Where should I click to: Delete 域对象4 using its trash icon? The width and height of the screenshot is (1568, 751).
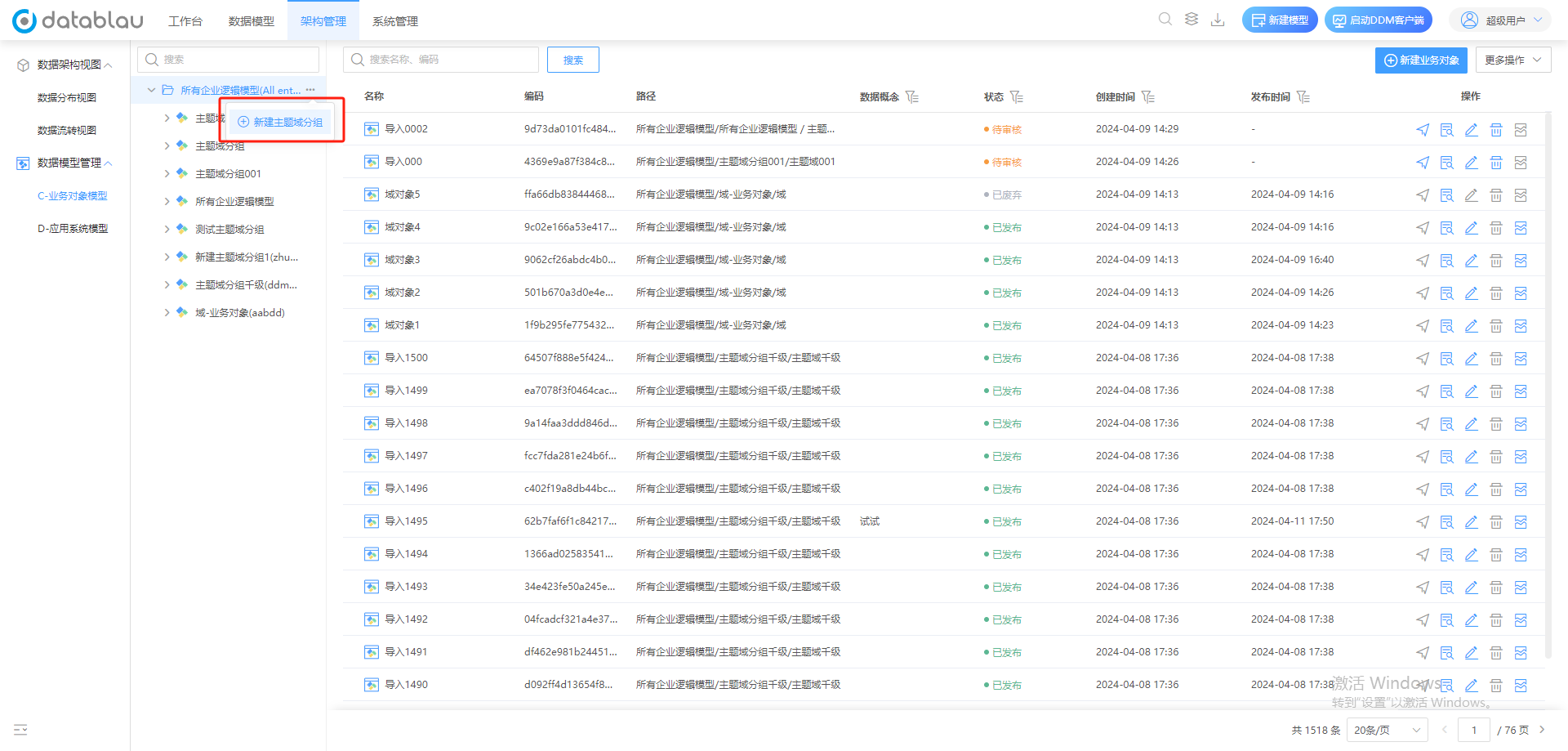tap(1496, 228)
